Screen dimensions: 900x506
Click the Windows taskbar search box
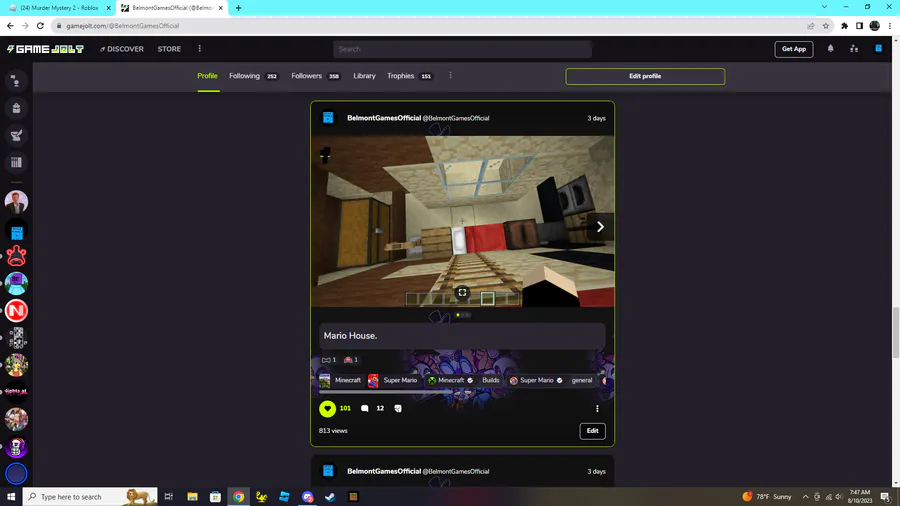(x=90, y=497)
